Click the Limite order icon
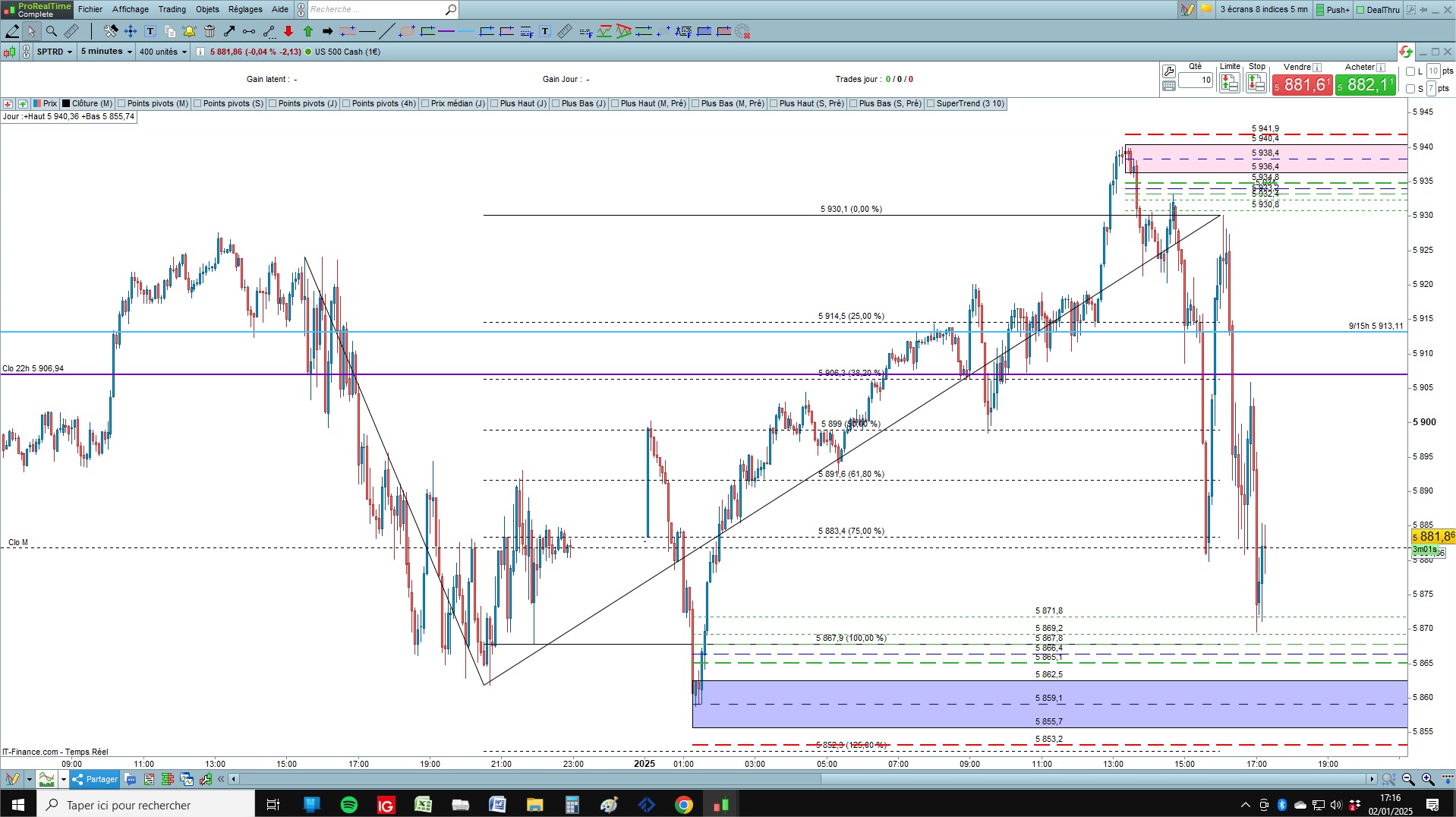The height and width of the screenshot is (817, 1456). coord(1230,83)
